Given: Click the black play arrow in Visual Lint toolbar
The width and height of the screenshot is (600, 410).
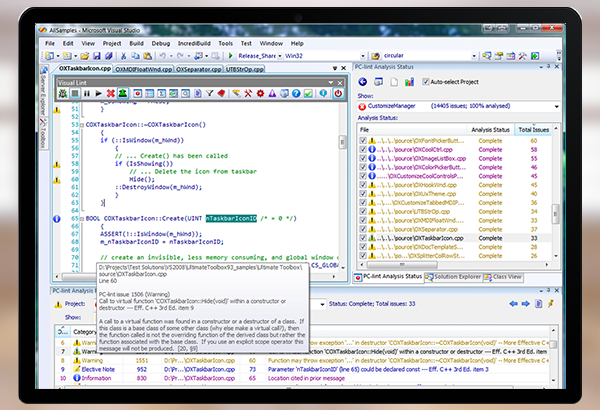Looking at the screenshot, I should [99, 93].
